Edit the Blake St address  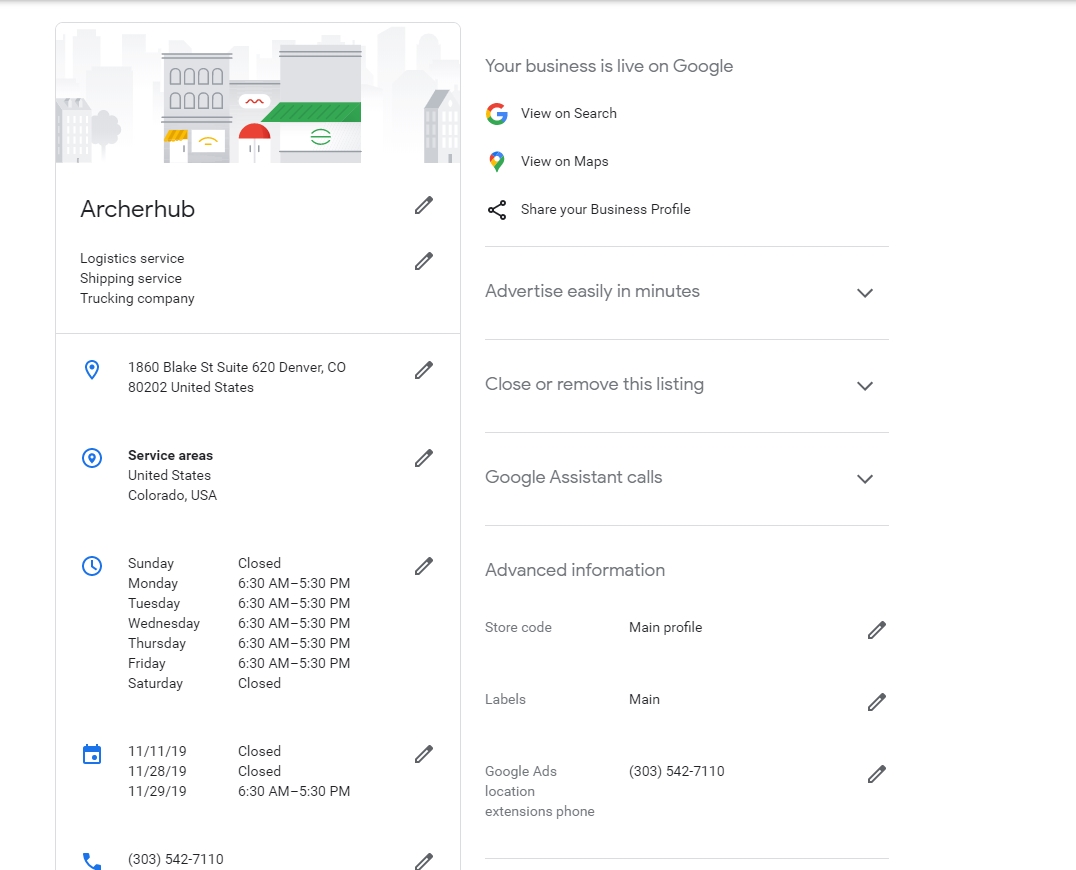pyautogui.click(x=424, y=370)
